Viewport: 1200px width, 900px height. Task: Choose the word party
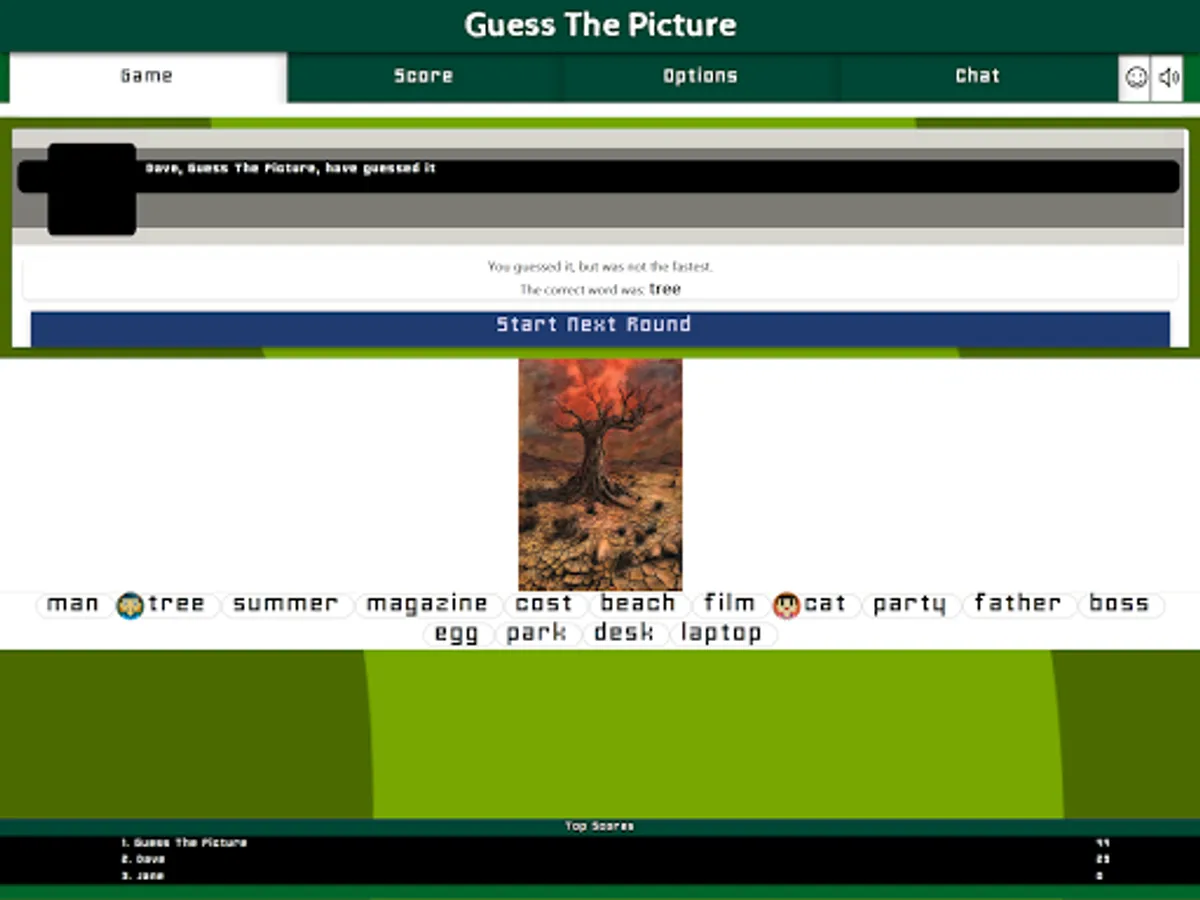point(910,605)
